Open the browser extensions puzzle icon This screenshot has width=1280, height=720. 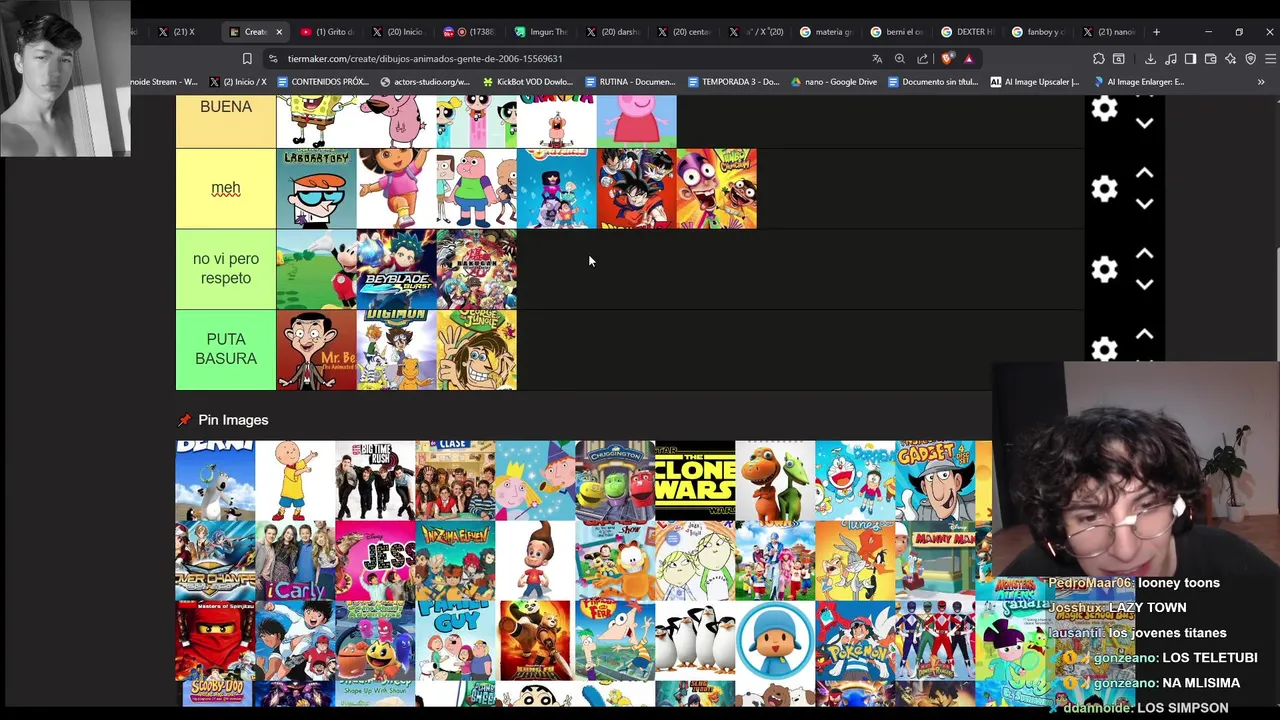tap(1099, 59)
